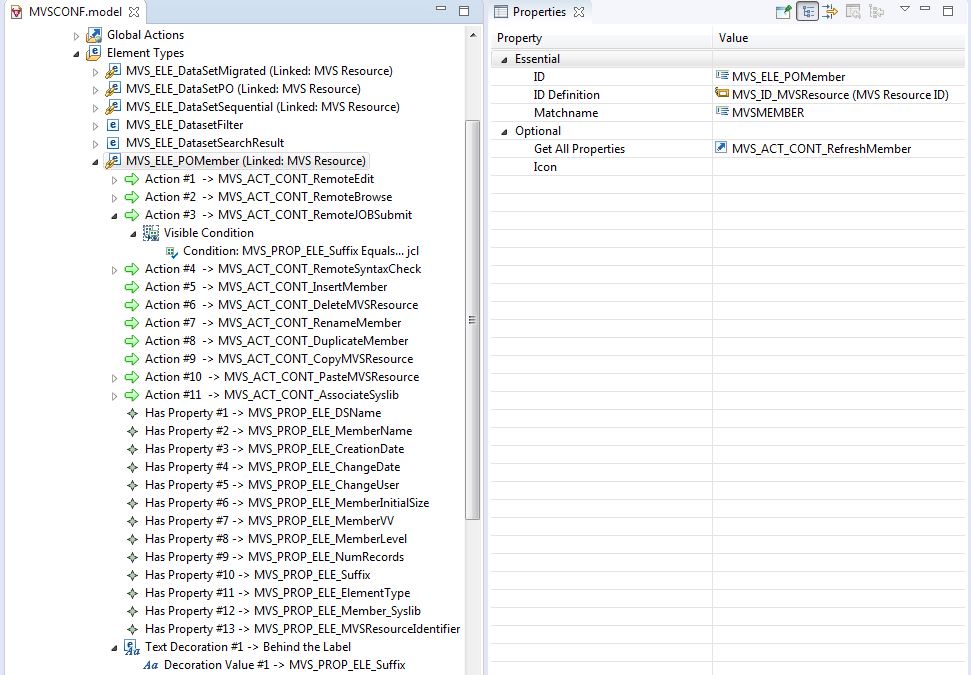Click the Visible Condition icon
971x675 pixels.
151,233
